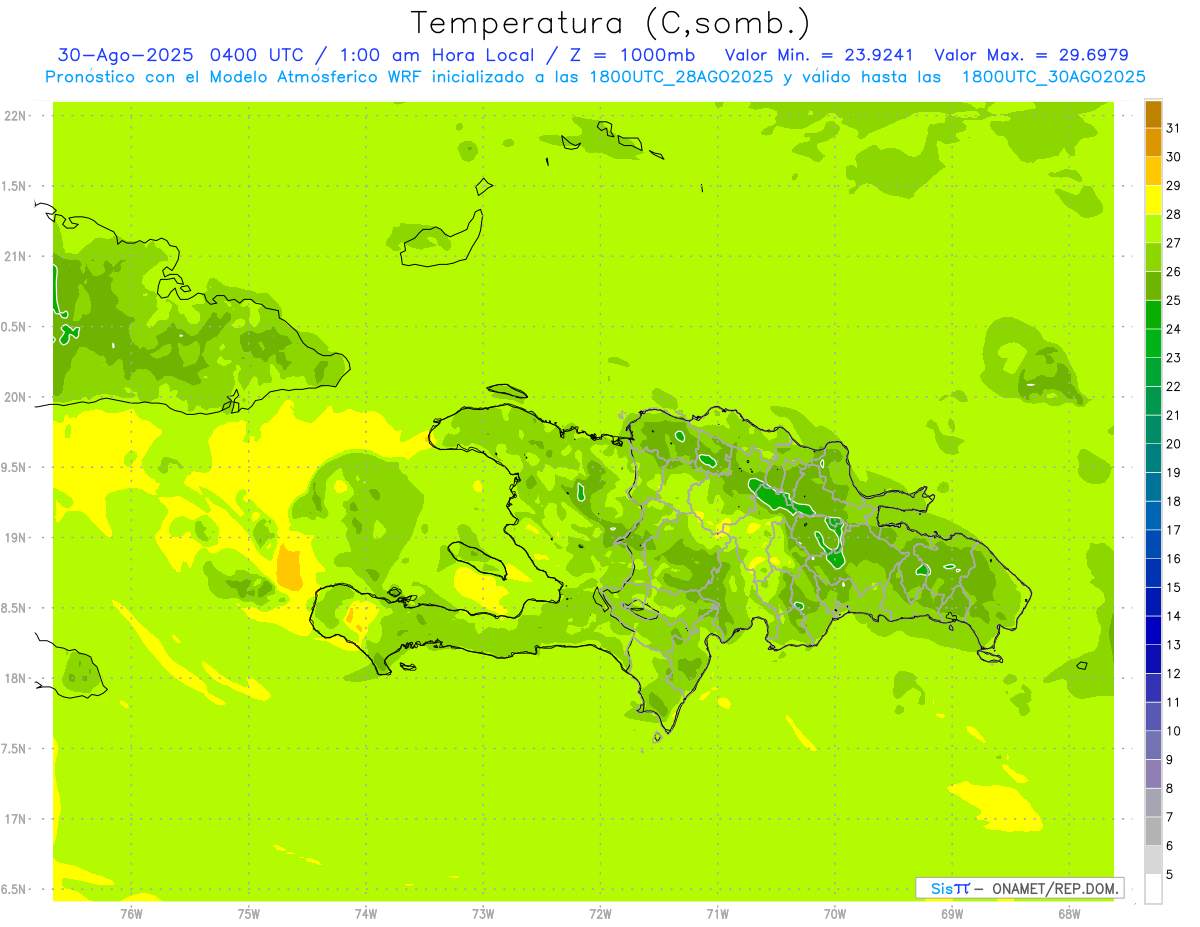Pick the lime swatch between 27 and 28
1200x927 pixels.
point(1153,228)
